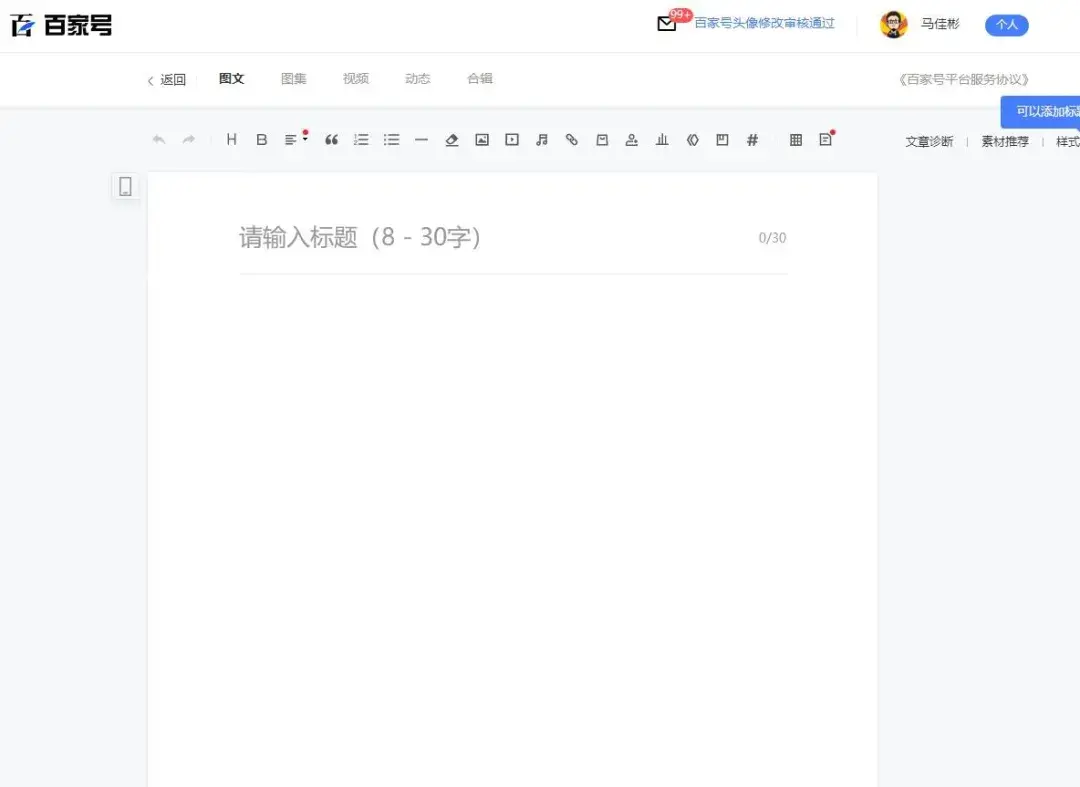Click the username 马佳彬
Viewport: 1080px width, 787px height.
click(x=940, y=24)
